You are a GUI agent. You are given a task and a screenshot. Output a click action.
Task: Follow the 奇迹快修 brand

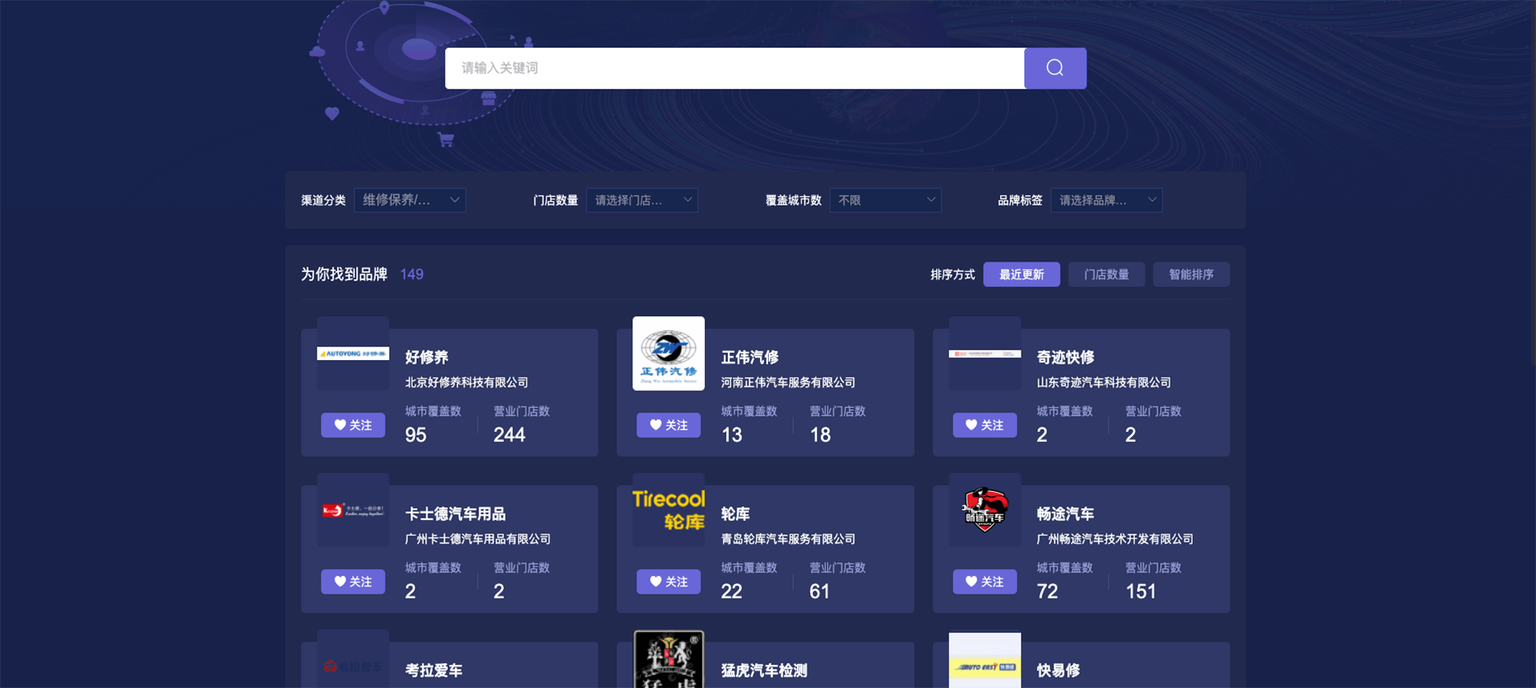[x=985, y=425]
